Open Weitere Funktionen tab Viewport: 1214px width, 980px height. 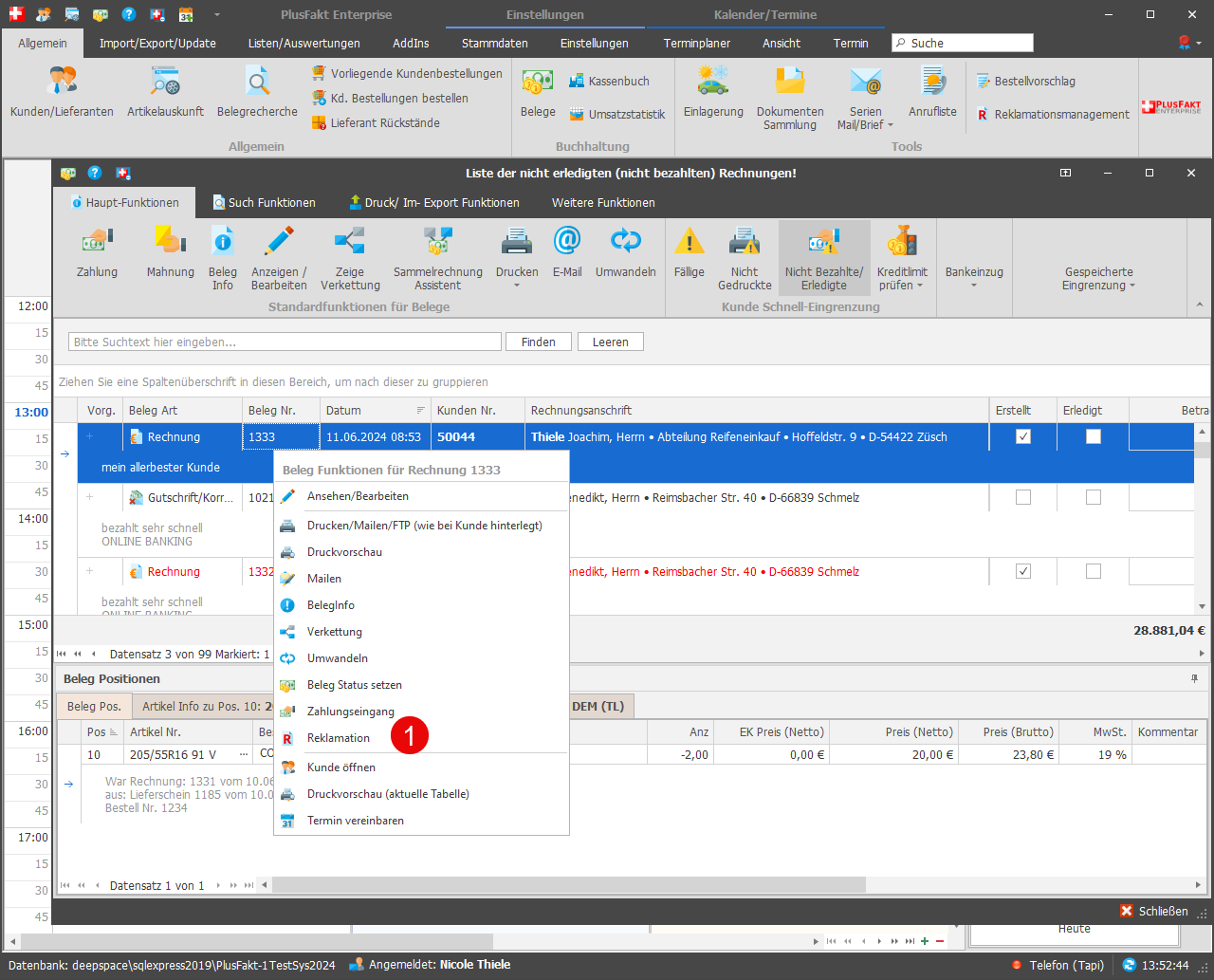coord(603,202)
